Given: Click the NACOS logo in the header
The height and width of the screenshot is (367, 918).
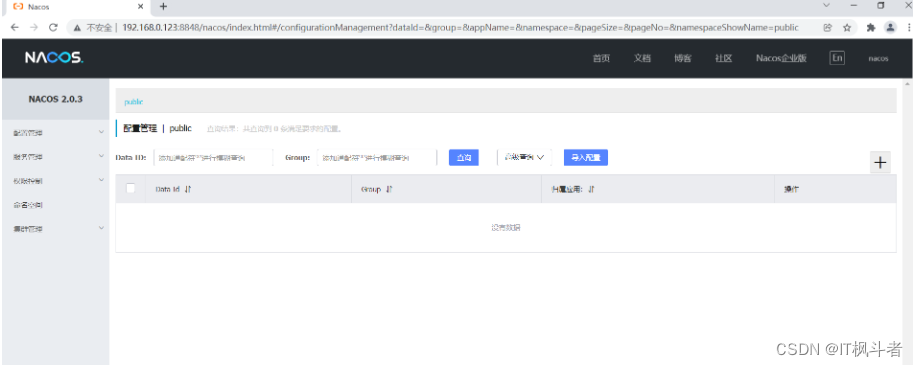Looking at the screenshot, I should [x=54, y=57].
